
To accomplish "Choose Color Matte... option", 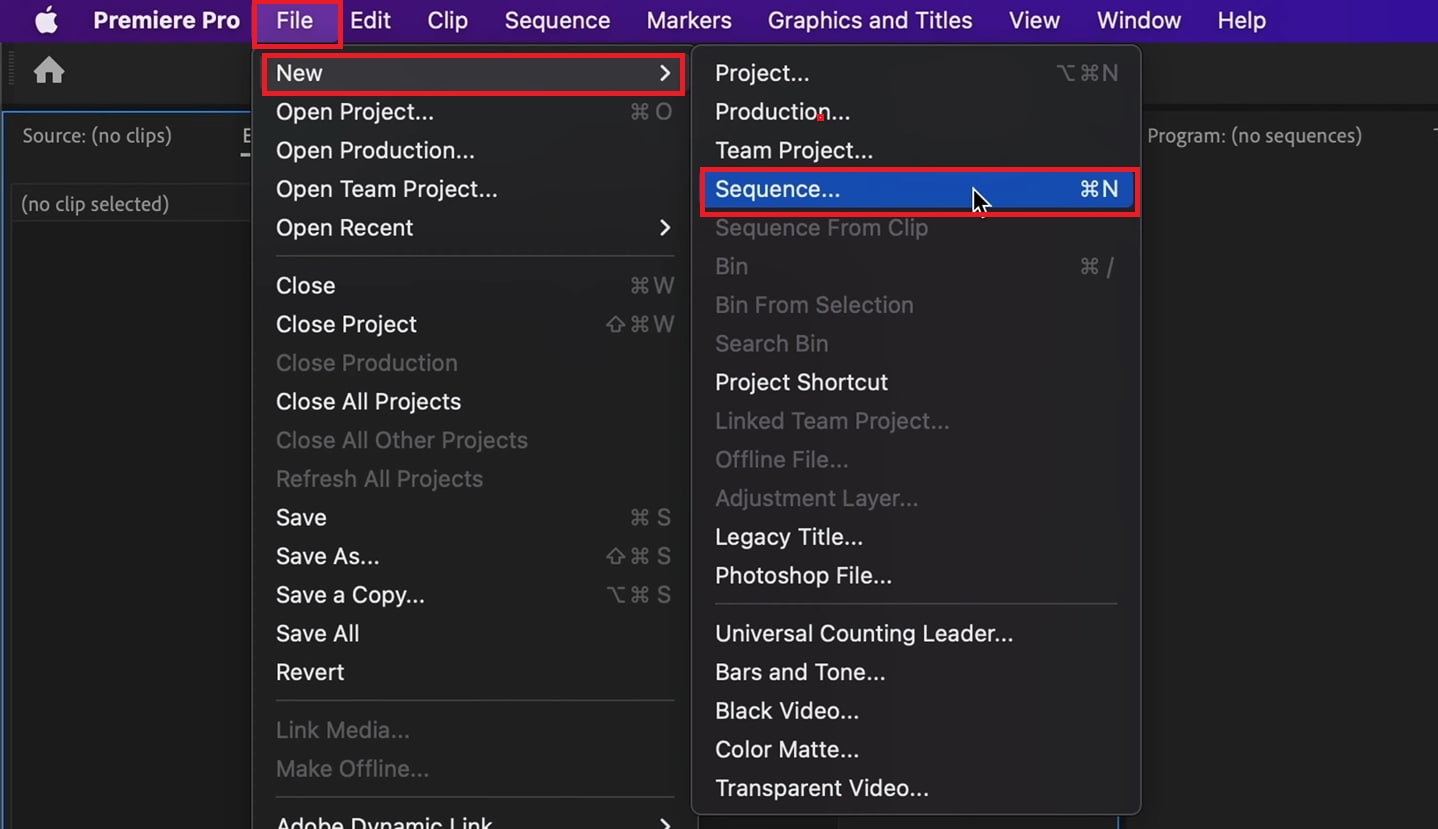I will pos(787,749).
